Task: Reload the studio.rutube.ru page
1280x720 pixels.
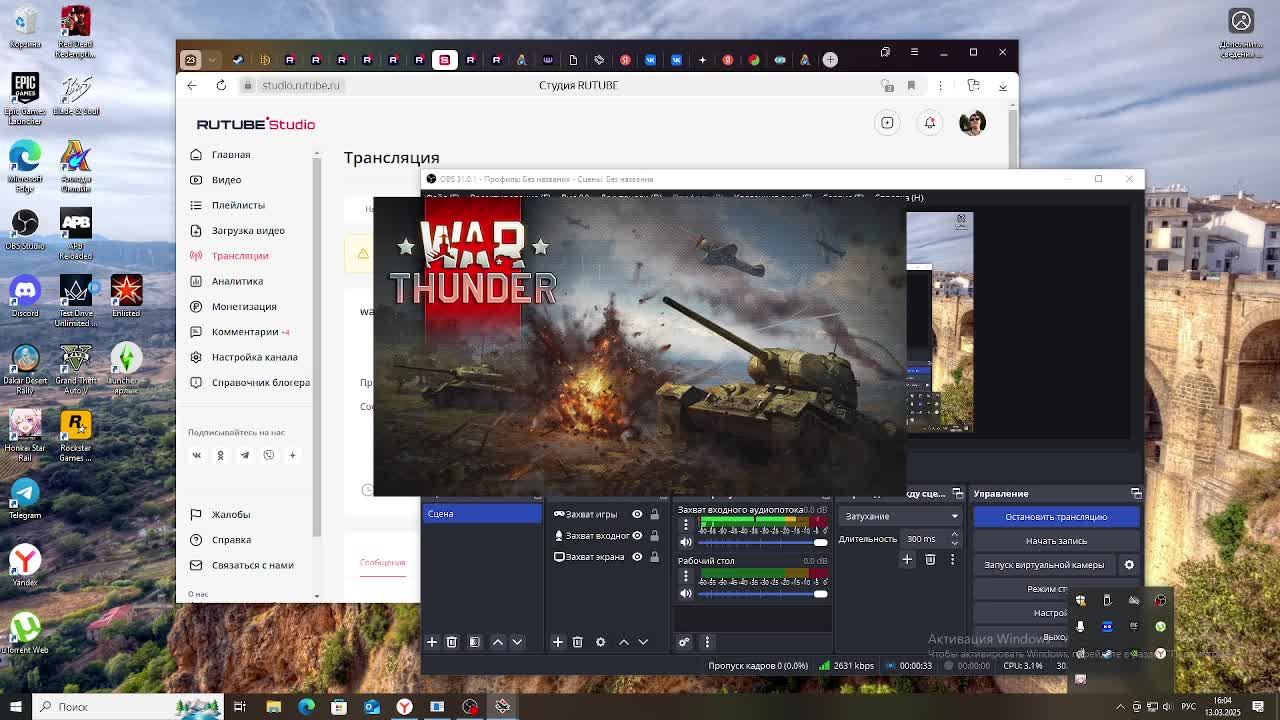Action: (x=221, y=85)
